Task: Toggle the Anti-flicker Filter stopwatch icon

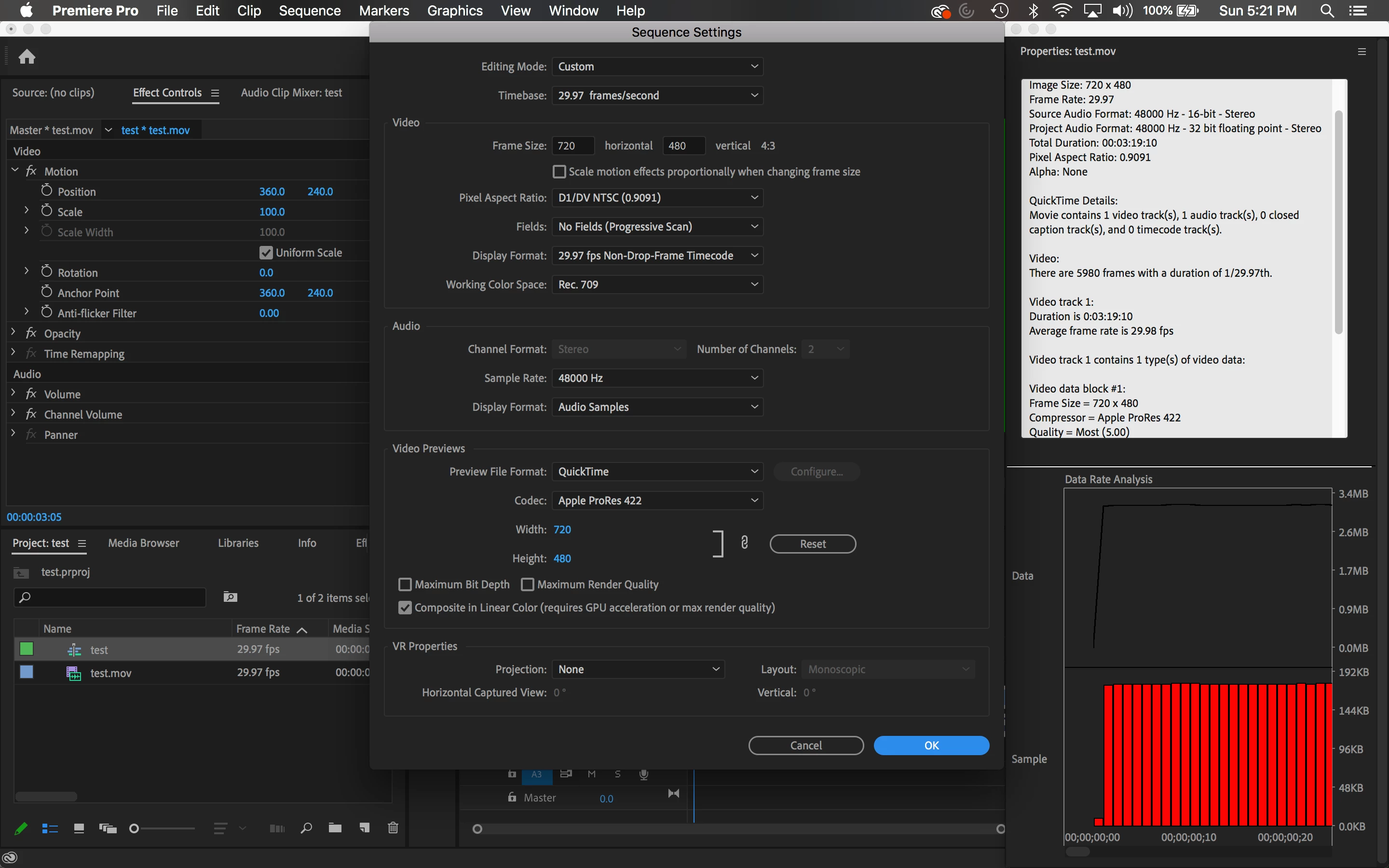Action: tap(47, 312)
